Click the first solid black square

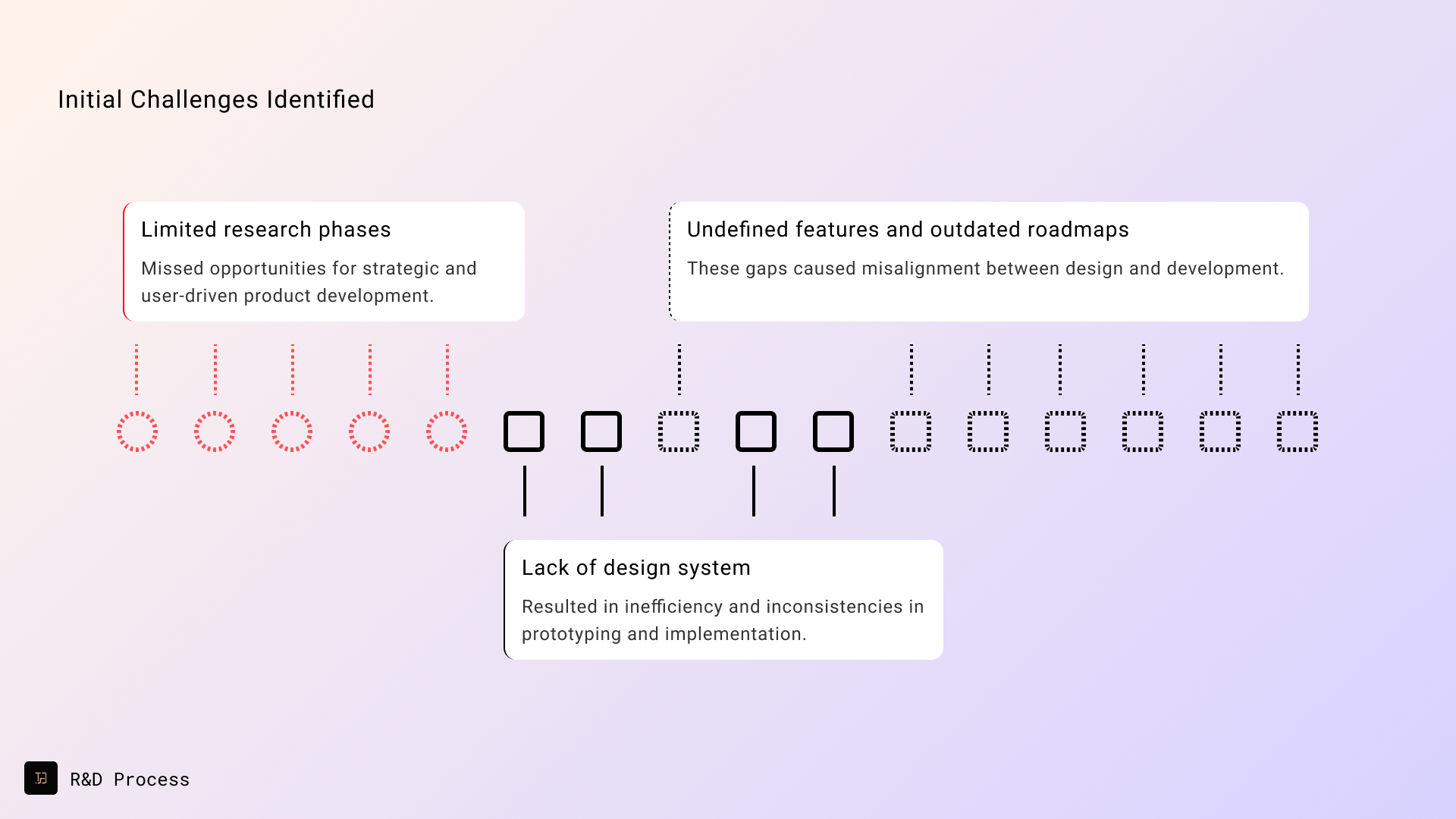point(524,431)
